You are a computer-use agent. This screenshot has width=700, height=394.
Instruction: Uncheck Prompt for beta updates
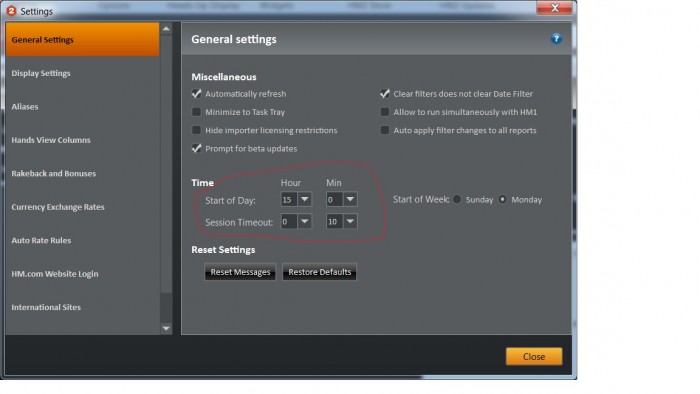point(196,149)
